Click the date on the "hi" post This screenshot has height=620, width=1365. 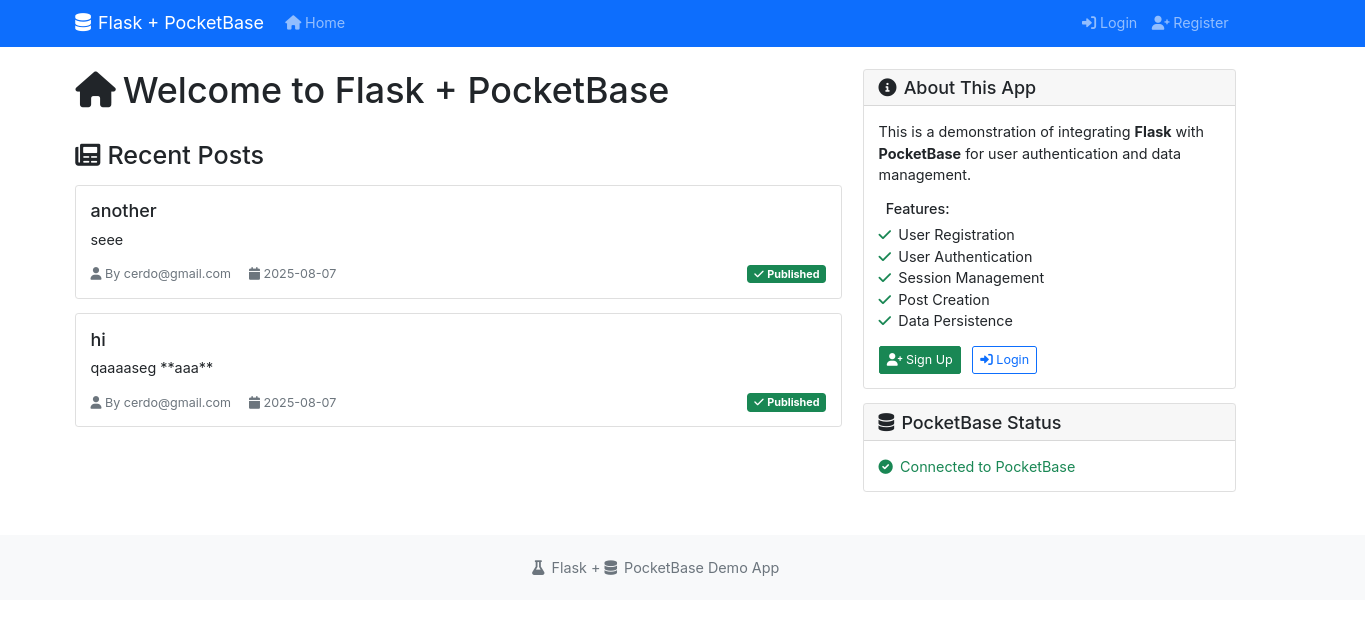click(300, 403)
